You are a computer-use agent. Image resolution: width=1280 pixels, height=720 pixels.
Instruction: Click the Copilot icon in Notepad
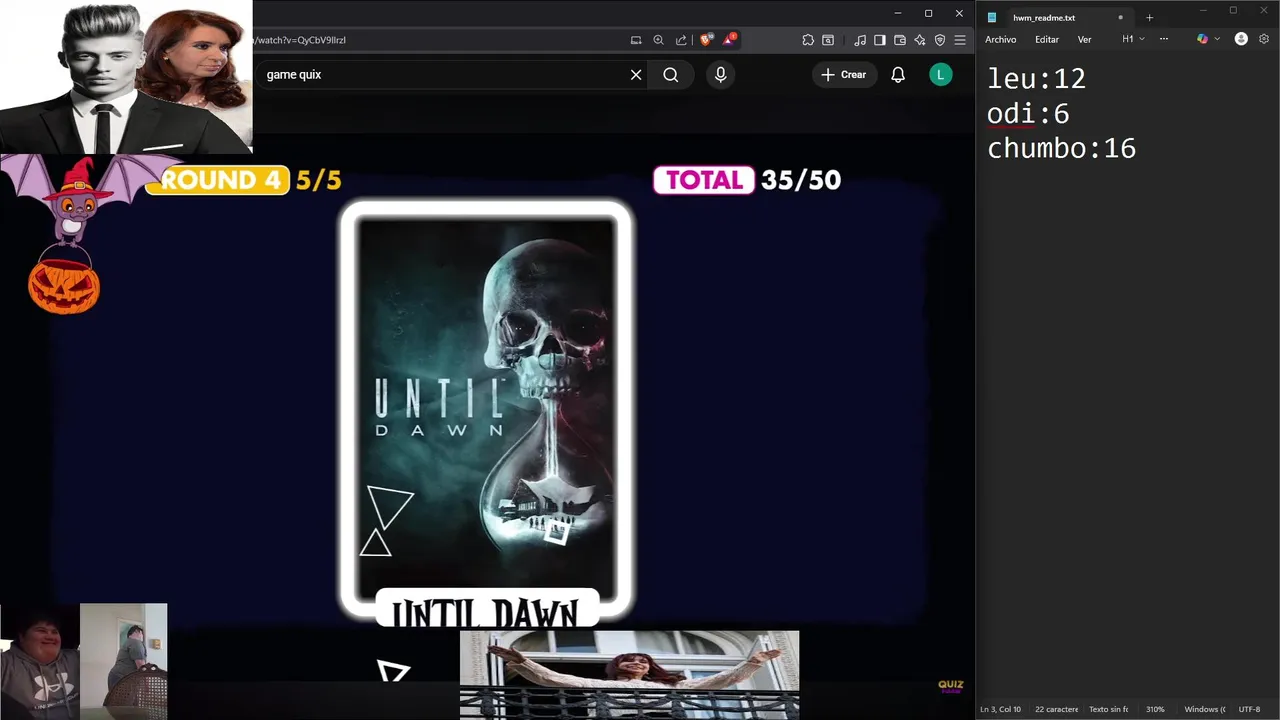(1202, 39)
